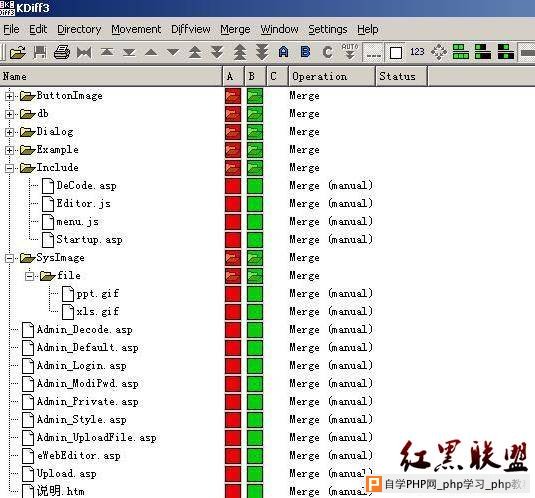Select source B merge button

click(305, 52)
